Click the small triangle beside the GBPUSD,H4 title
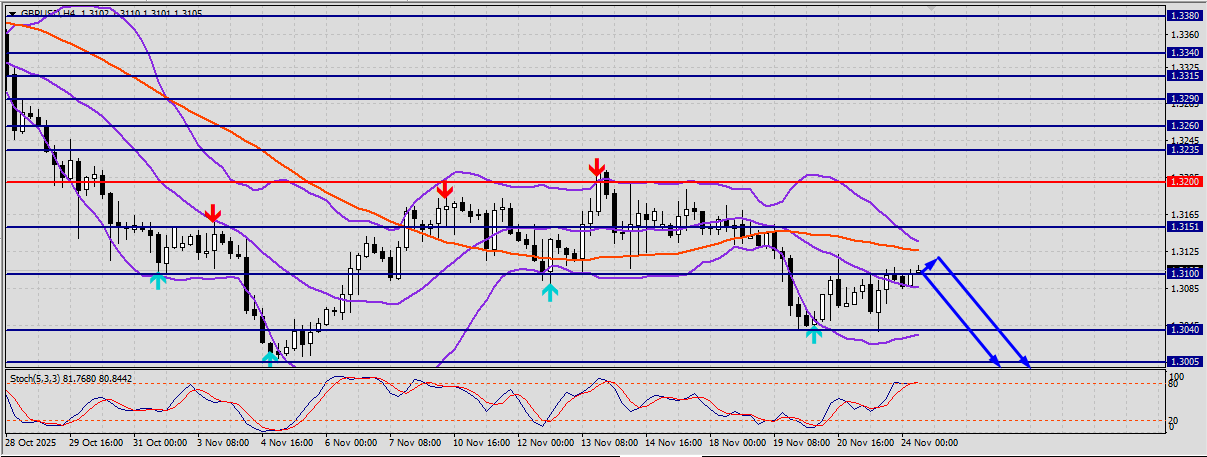The image size is (1207, 457). pos(12,12)
